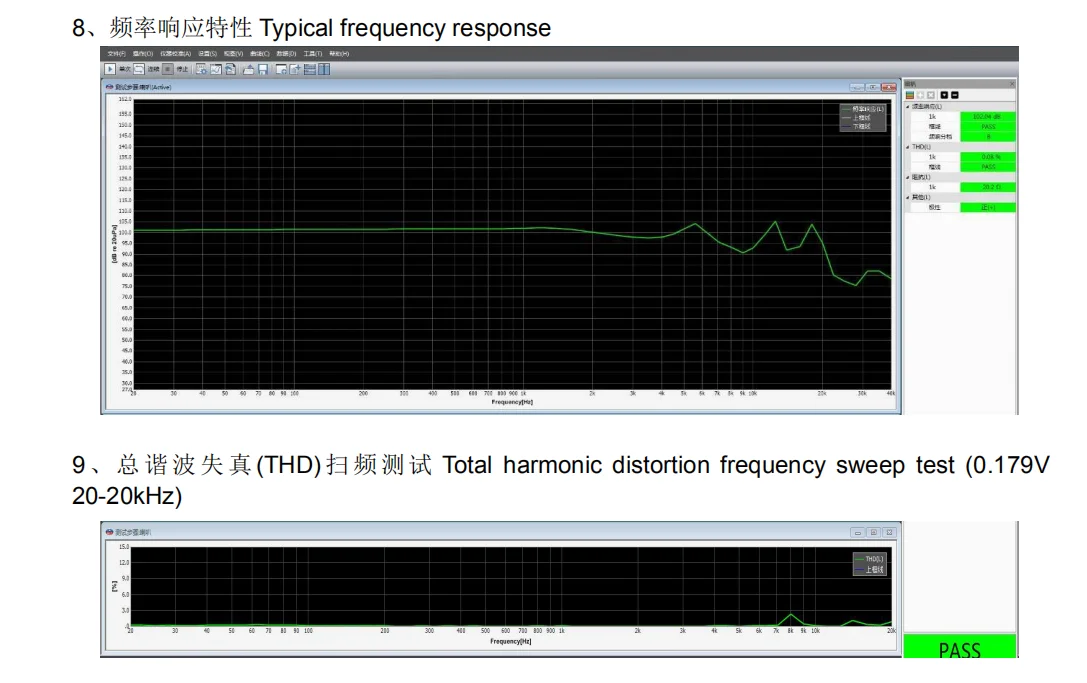This screenshot has width=1087, height=683.
Task: Select the value 8 in the frequency response group
Action: 988,137
